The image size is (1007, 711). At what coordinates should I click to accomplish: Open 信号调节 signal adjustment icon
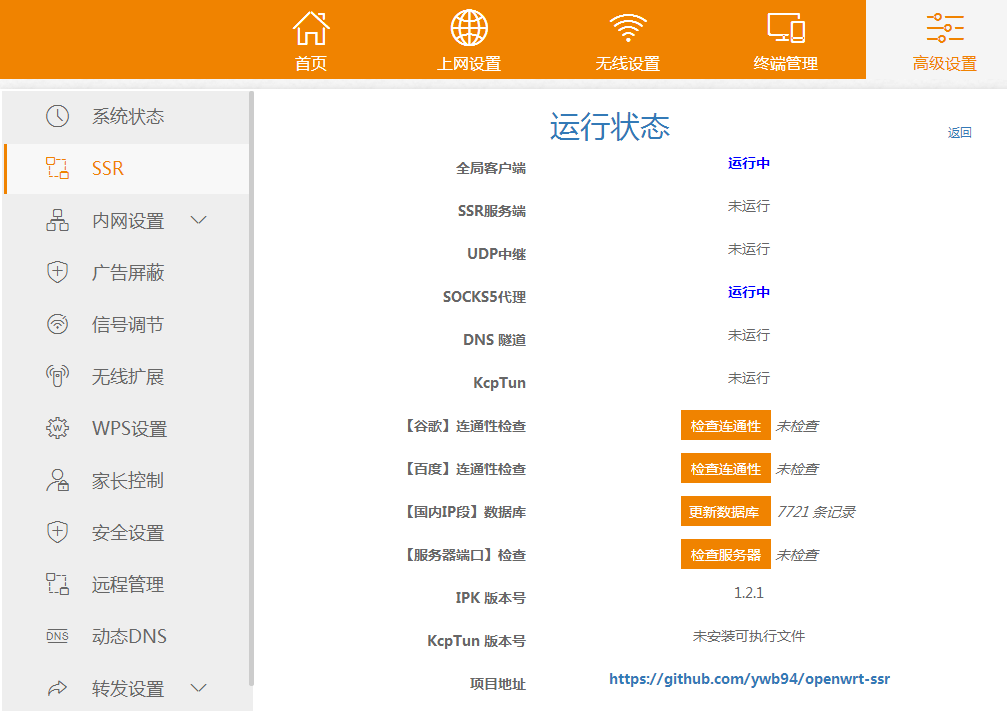(x=57, y=324)
